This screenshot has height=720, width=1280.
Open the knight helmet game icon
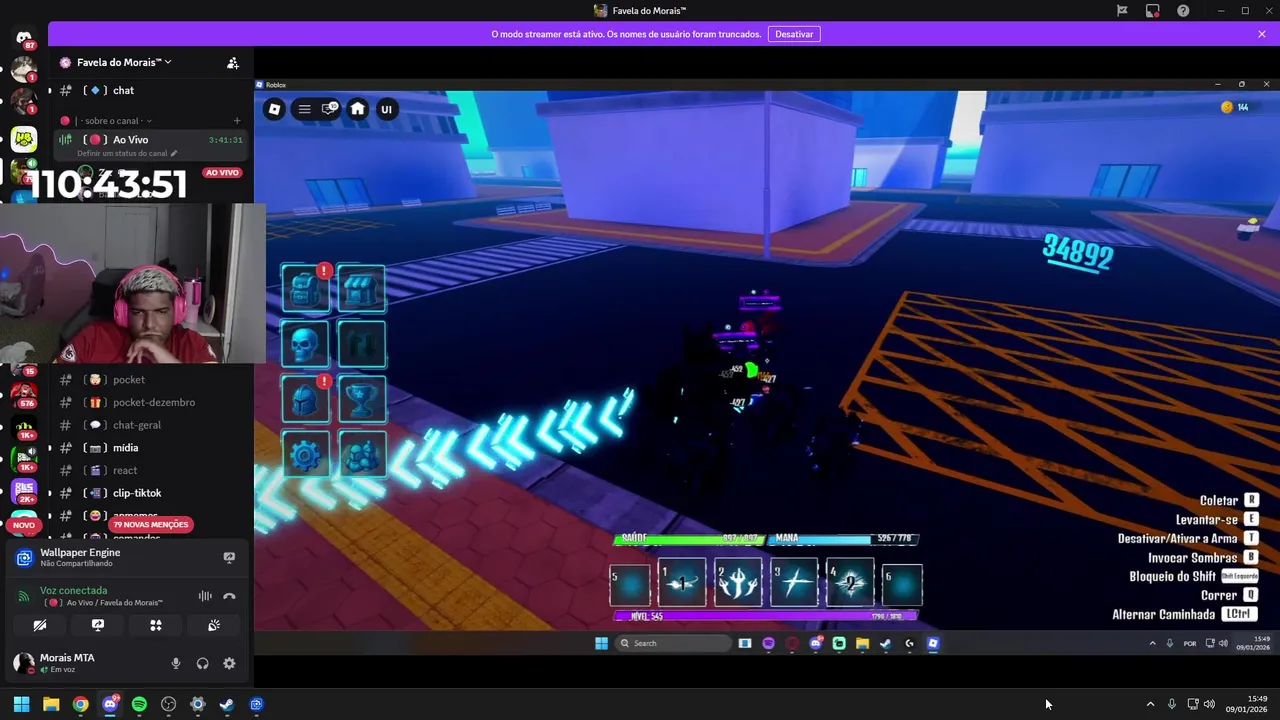pyautogui.click(x=305, y=400)
